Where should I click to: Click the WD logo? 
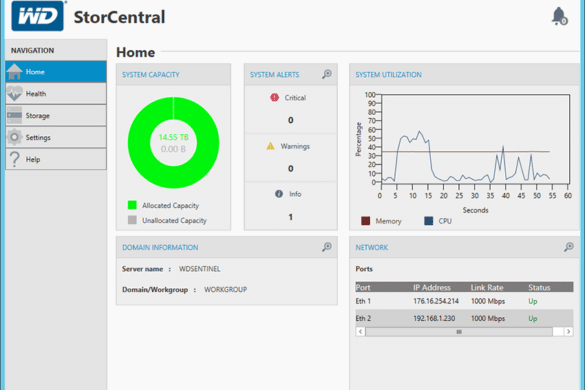coord(38,16)
